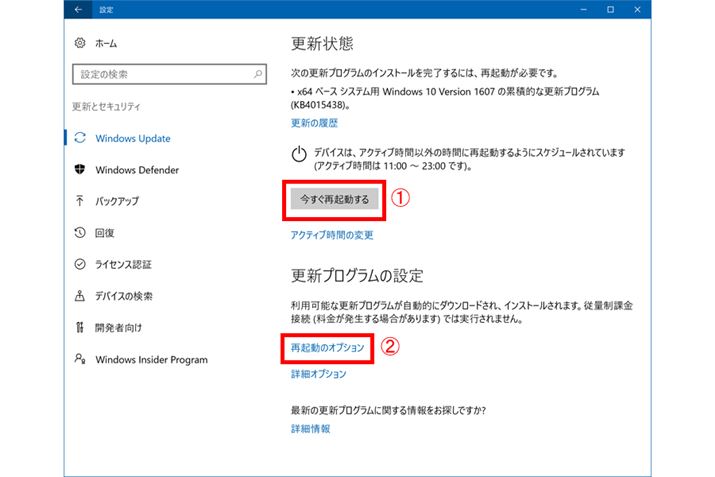
Task: Click the Windows Update refresh icon
Action: point(80,138)
